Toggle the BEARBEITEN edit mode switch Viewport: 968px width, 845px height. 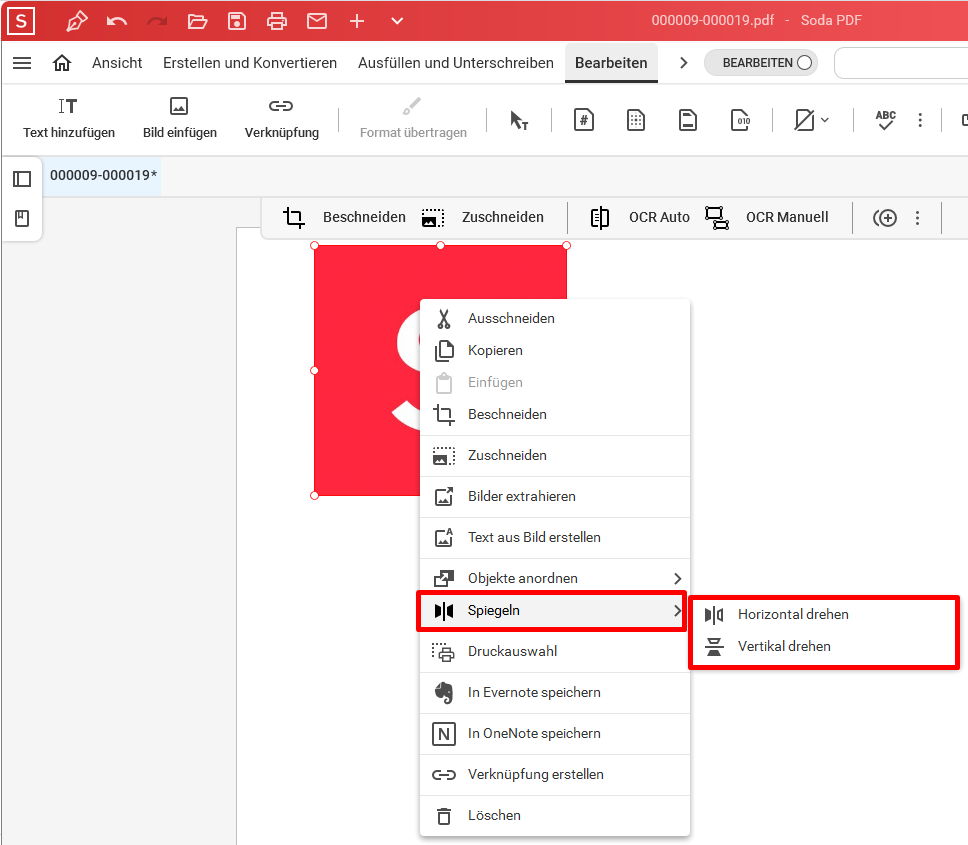761,63
